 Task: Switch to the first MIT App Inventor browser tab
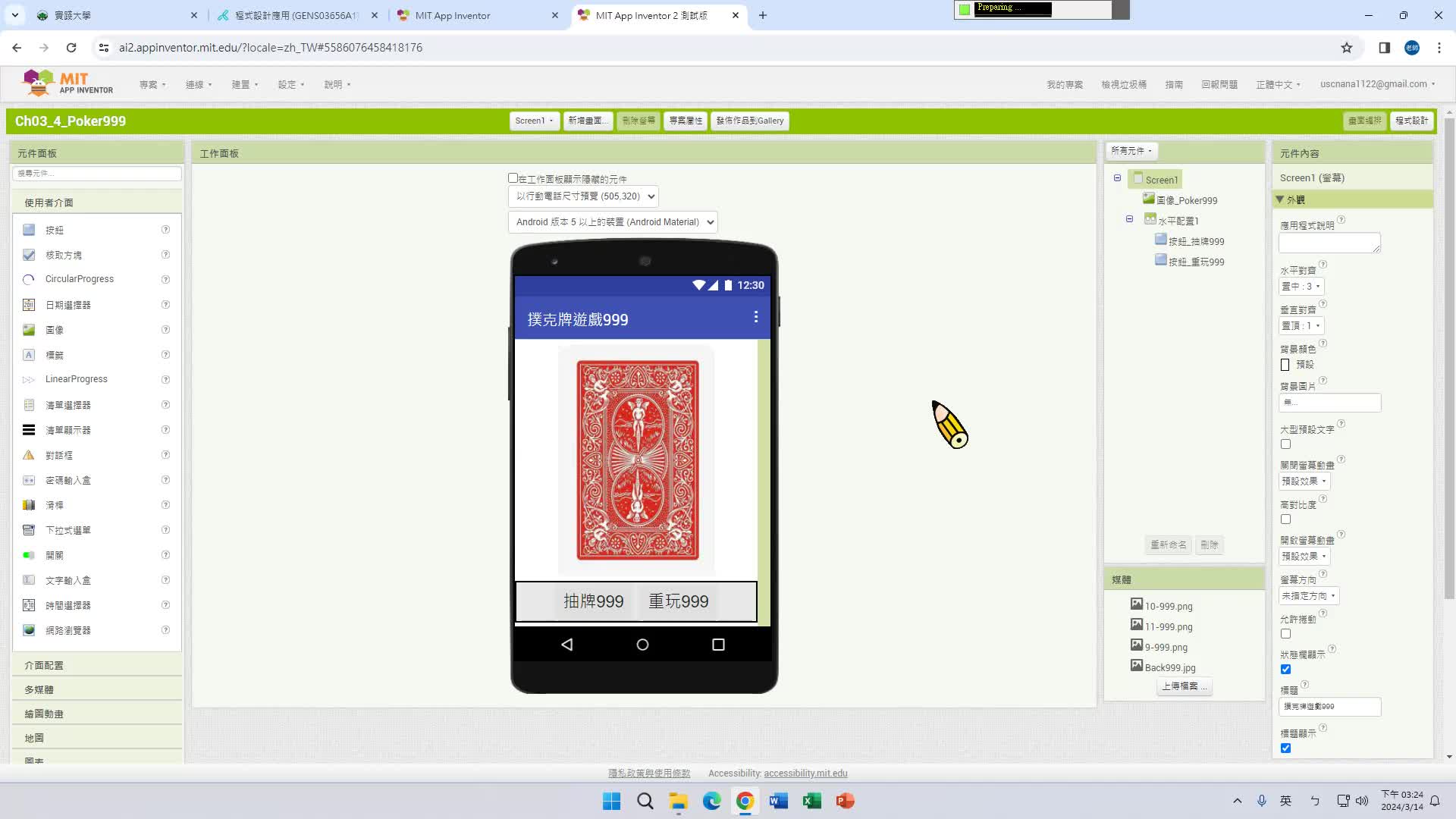point(478,15)
